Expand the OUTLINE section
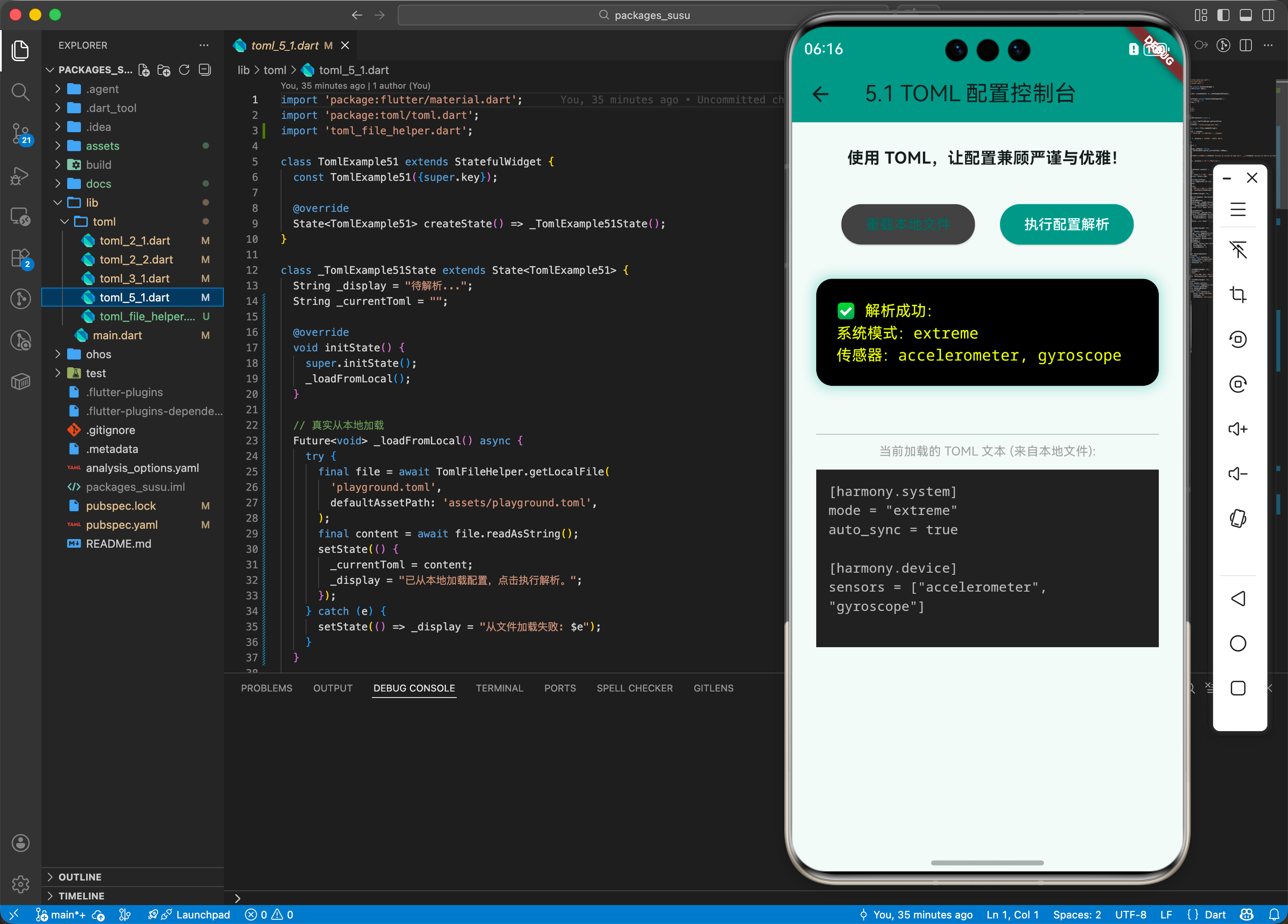Image resolution: width=1288 pixels, height=924 pixels. click(80, 876)
